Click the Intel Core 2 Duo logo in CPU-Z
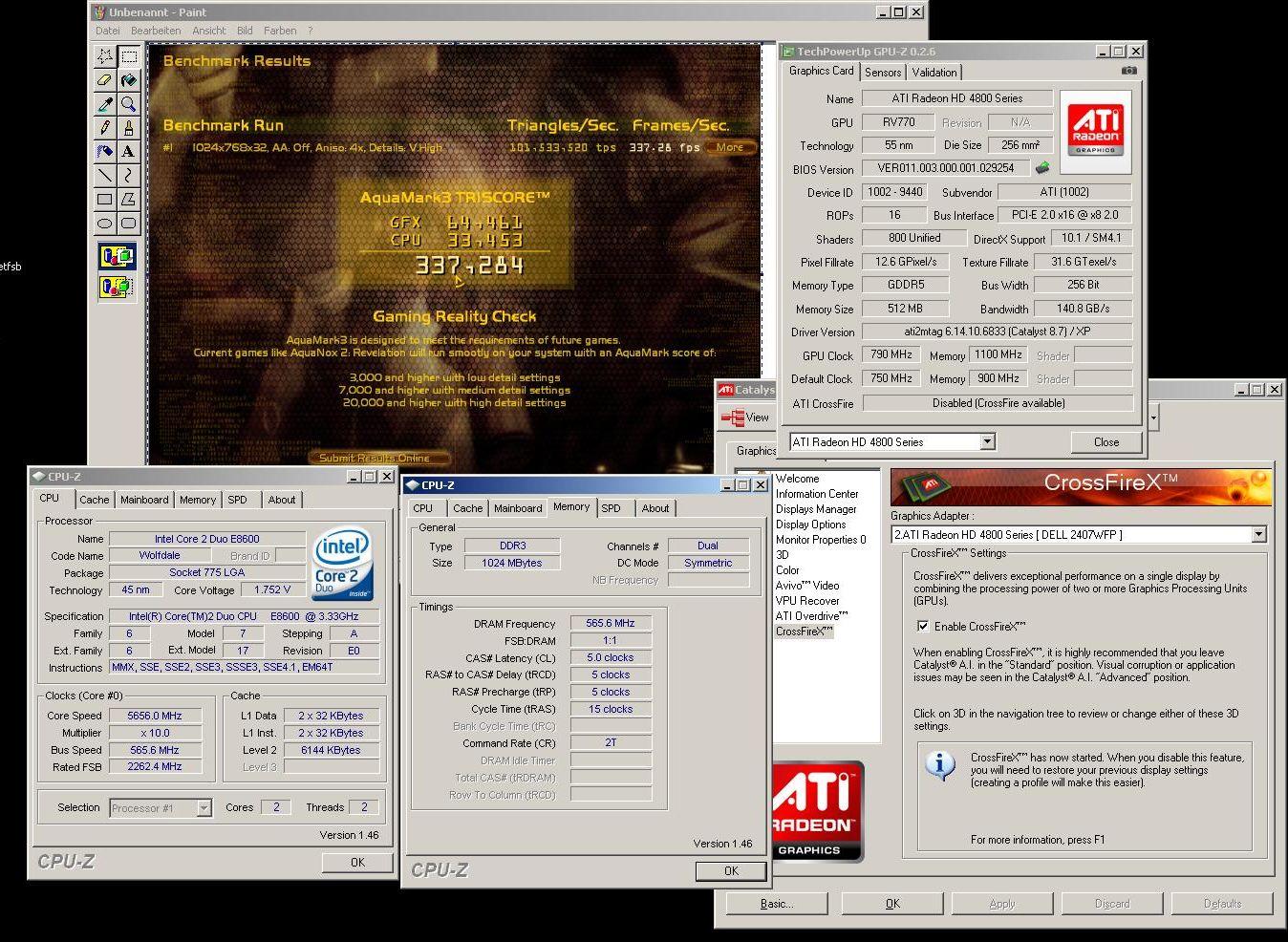The height and width of the screenshot is (942, 1288). [x=343, y=564]
